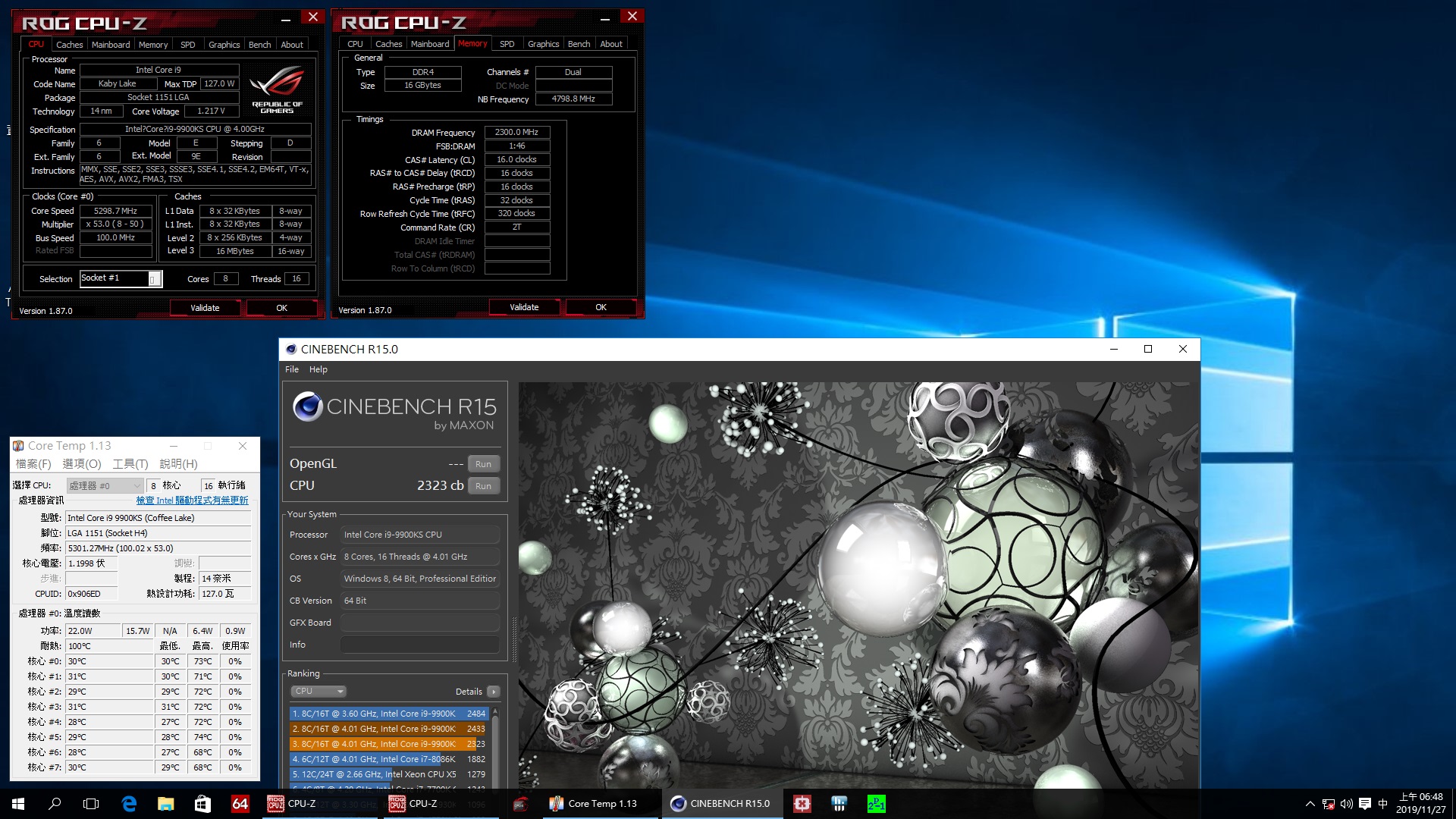Image resolution: width=1456 pixels, height=819 pixels.
Task: Click Run button next to OpenGL benchmark
Action: point(483,463)
